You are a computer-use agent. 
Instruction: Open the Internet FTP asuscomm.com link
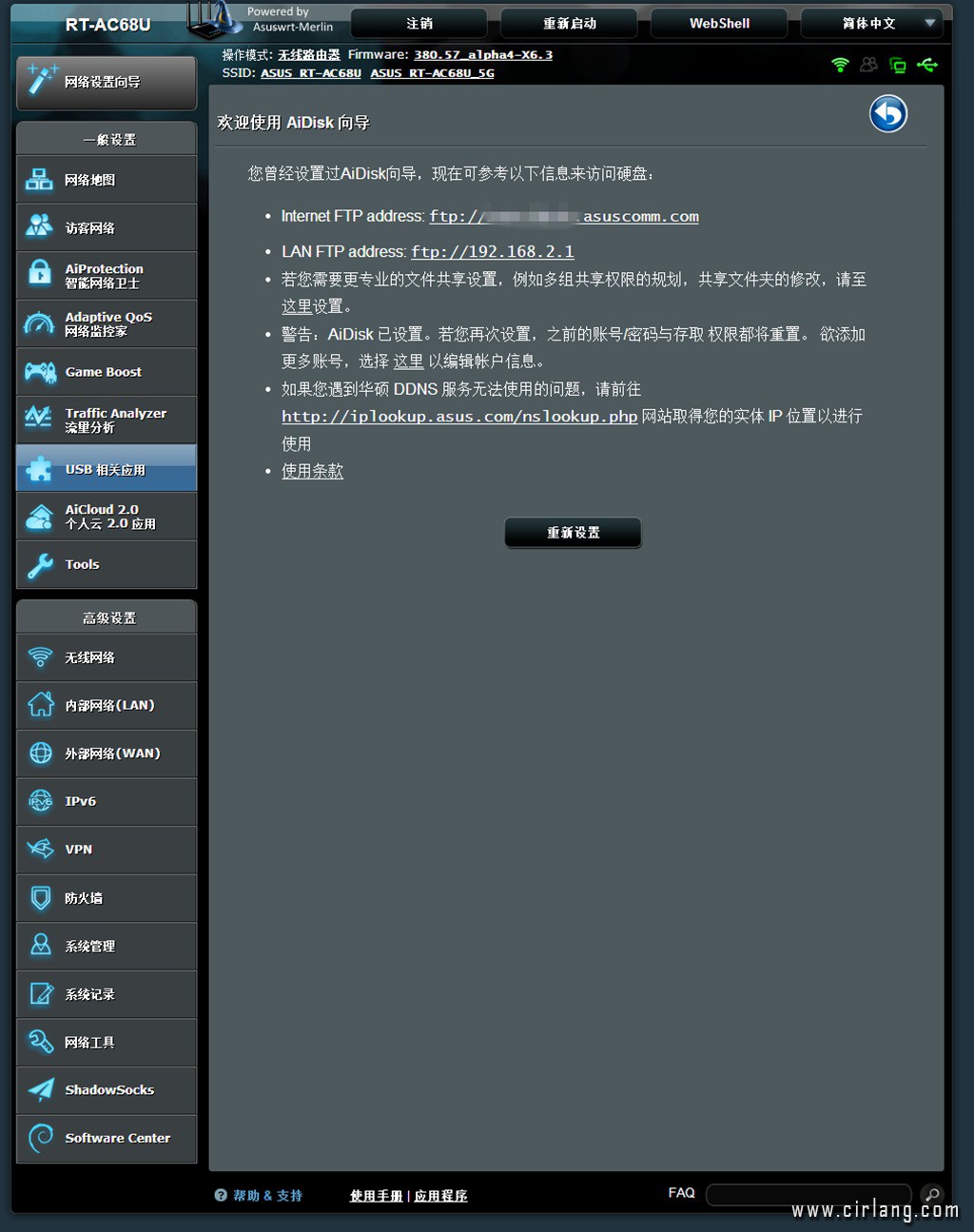tap(564, 217)
